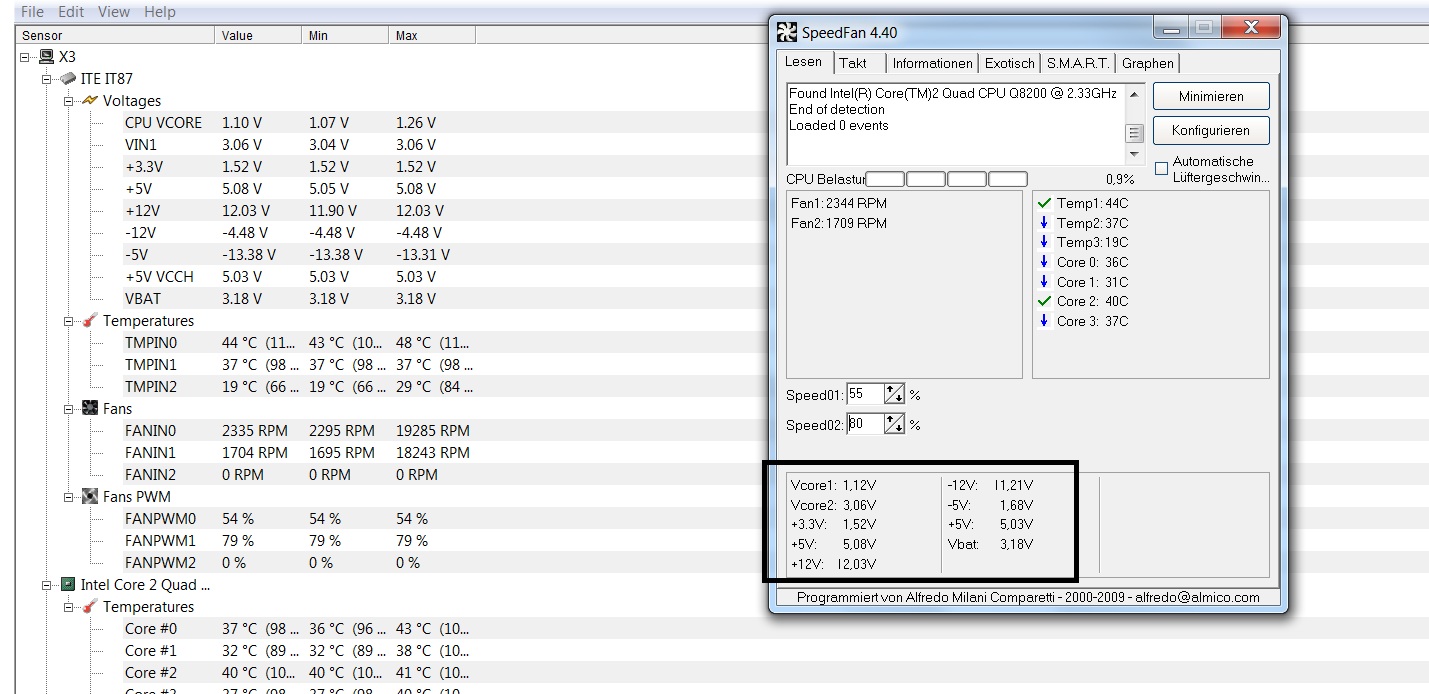Collapse the Voltages group

click(69, 101)
